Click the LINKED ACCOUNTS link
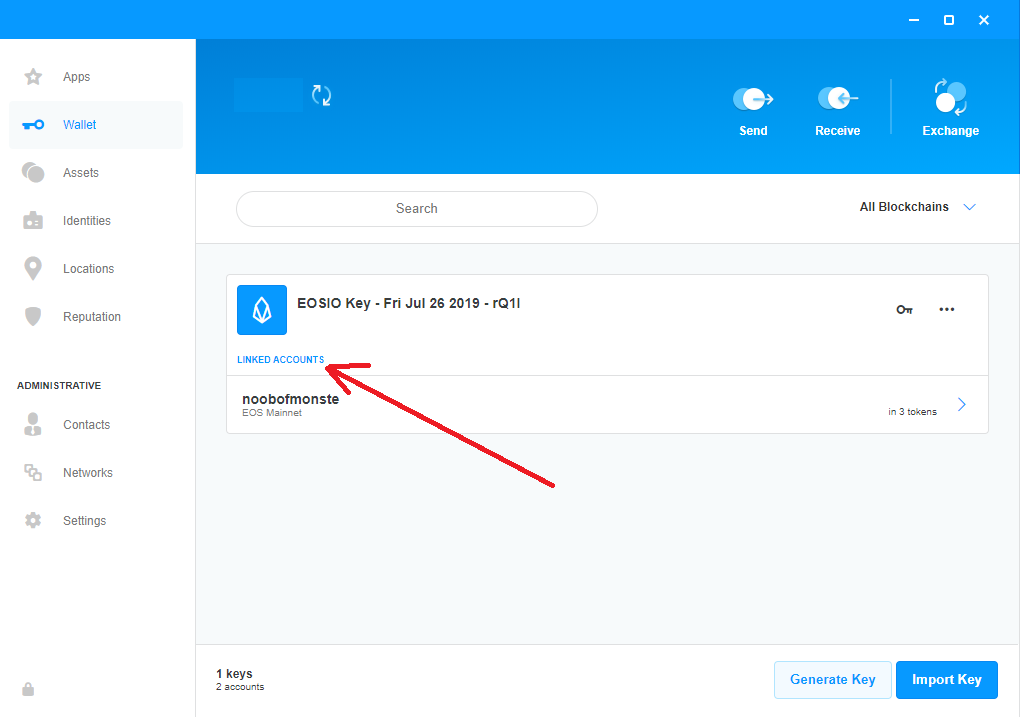 (x=280, y=360)
